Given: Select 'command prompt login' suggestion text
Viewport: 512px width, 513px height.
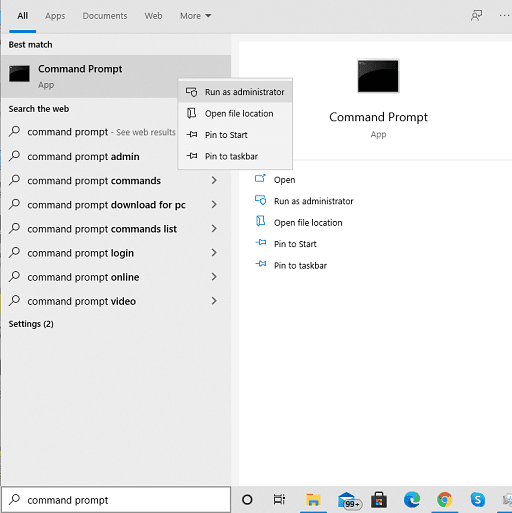Looking at the screenshot, I should point(80,253).
